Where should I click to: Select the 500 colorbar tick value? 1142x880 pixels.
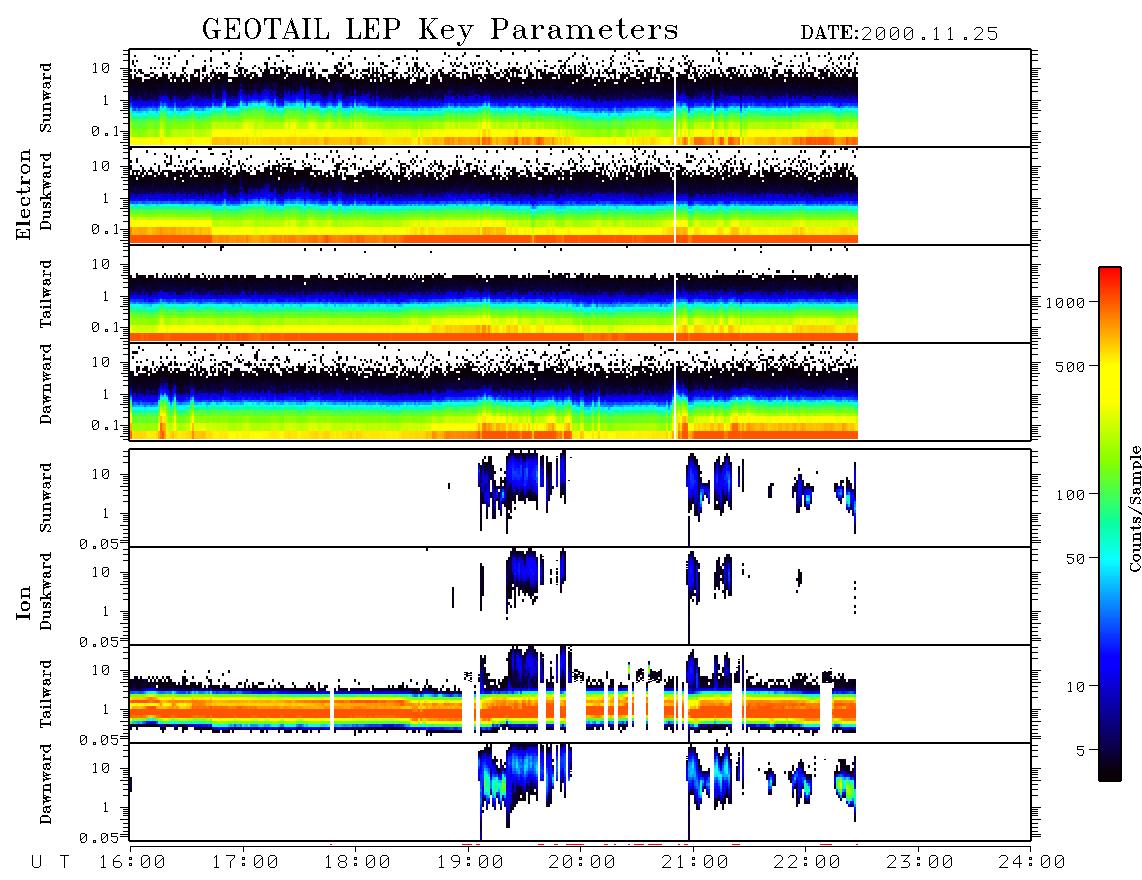1071,366
